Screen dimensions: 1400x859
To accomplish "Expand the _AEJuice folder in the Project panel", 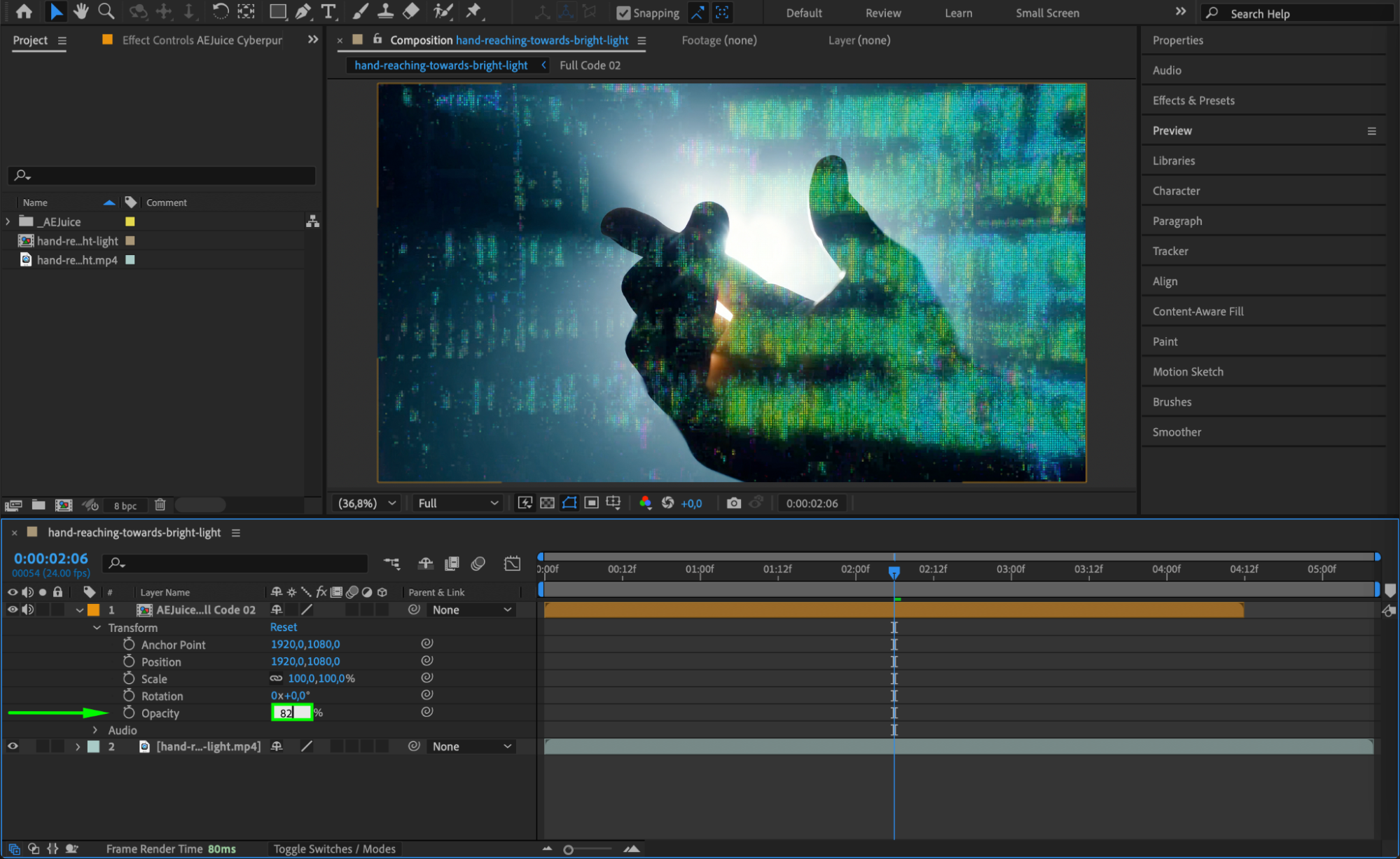I will (8, 221).
